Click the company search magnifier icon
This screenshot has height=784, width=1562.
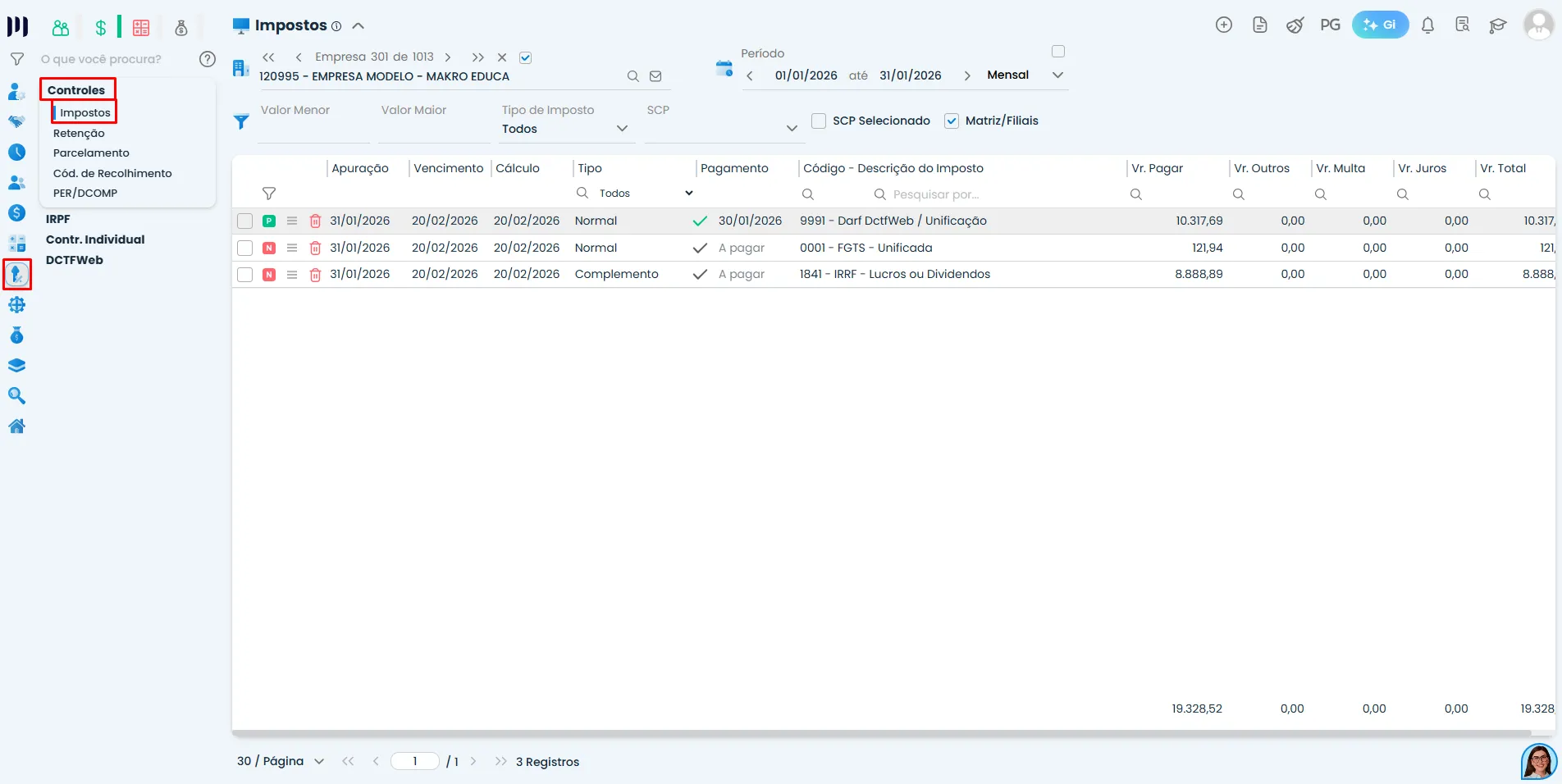pyautogui.click(x=633, y=76)
